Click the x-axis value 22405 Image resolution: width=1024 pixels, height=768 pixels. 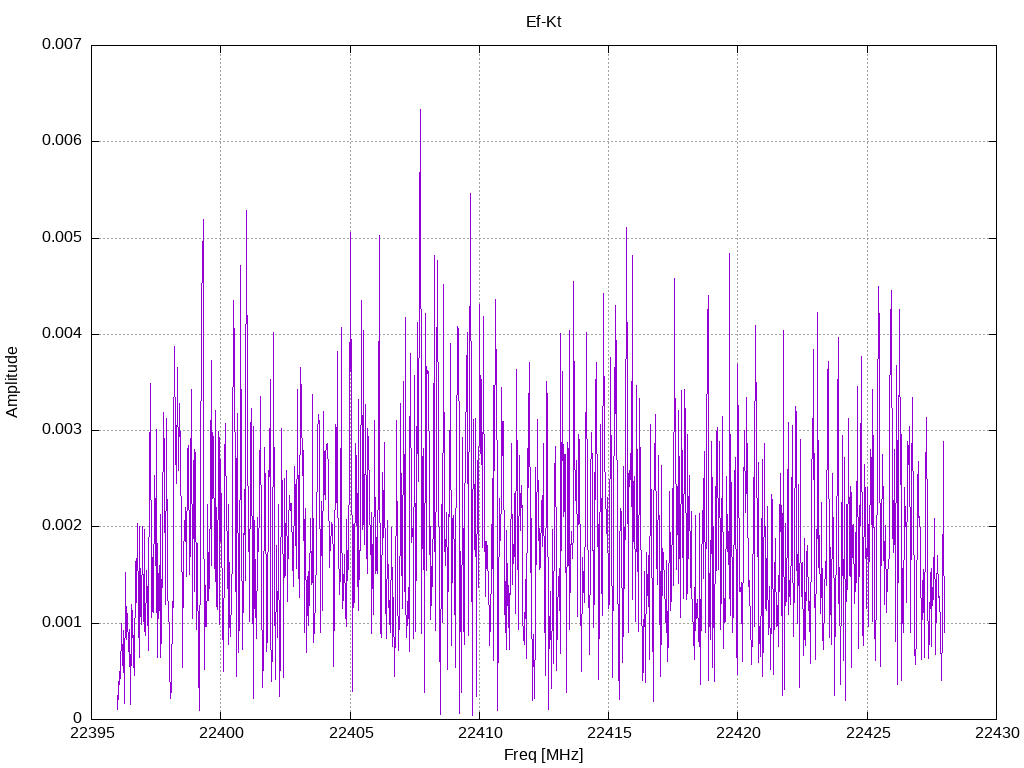[351, 733]
